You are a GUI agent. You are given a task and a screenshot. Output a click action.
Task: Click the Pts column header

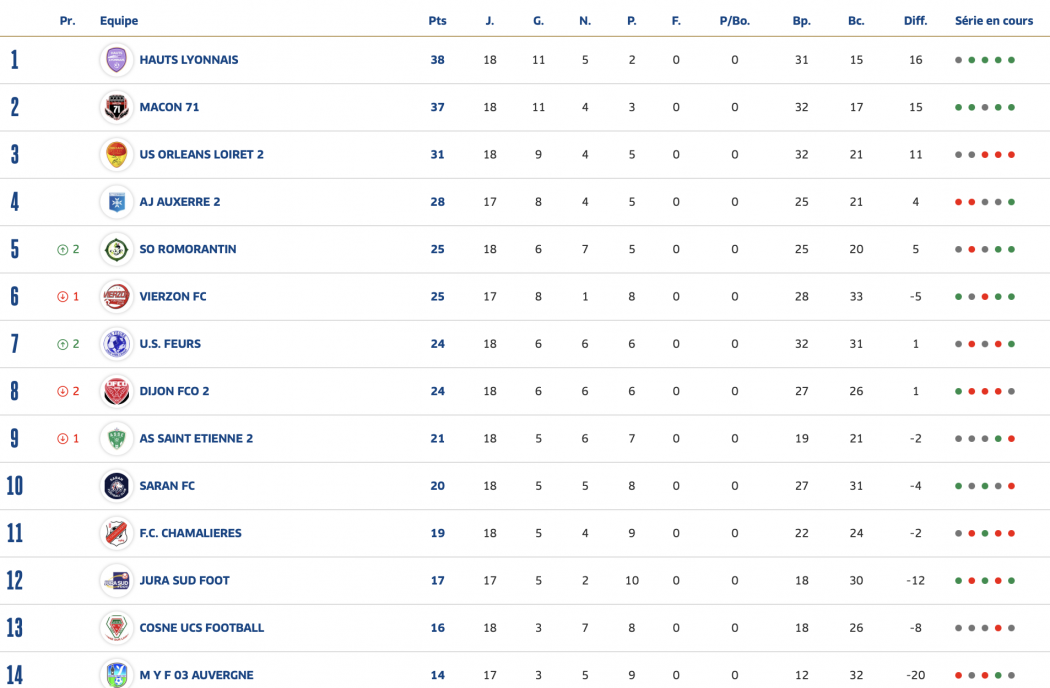[x=437, y=21]
